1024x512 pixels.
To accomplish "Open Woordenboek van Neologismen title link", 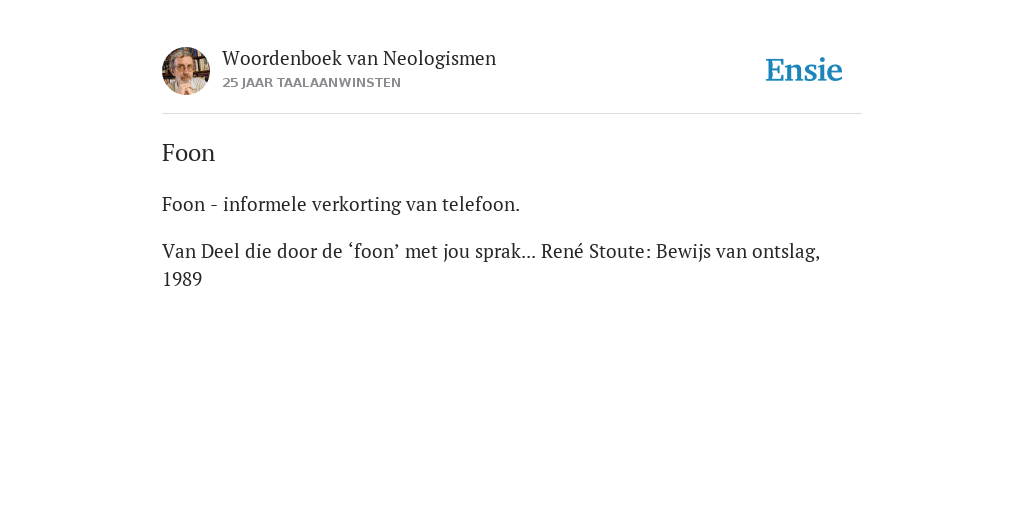I will pos(359,59).
